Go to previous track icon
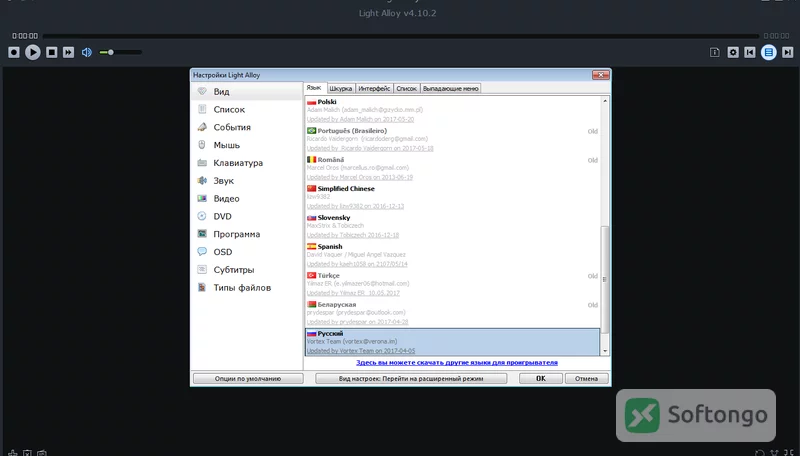This screenshot has width=800, height=456. (x=750, y=52)
